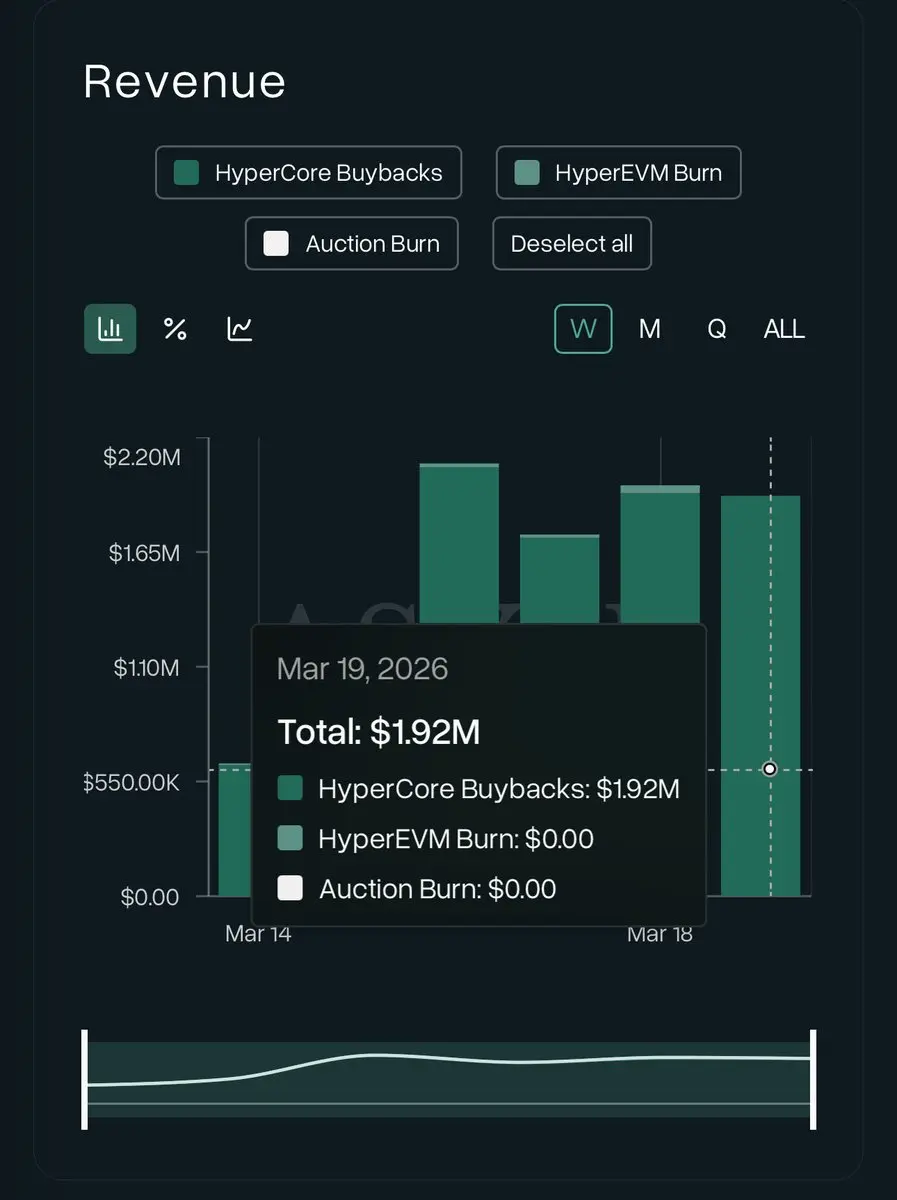
Task: Click the Deselect all button
Action: coord(572,244)
